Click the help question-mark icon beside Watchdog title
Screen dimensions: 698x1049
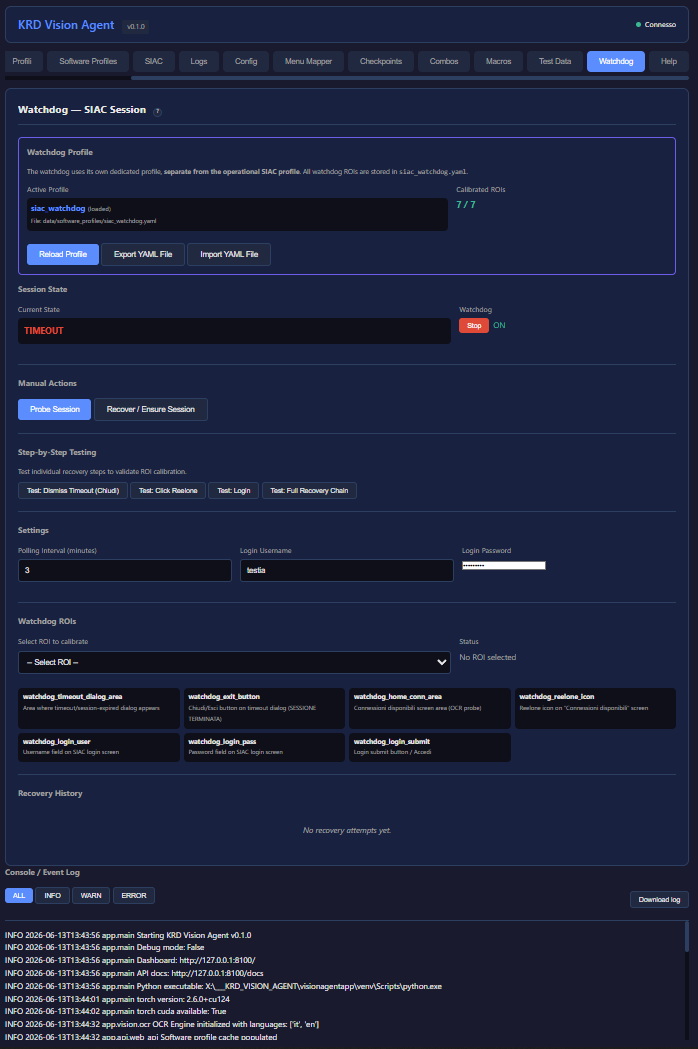tap(157, 112)
